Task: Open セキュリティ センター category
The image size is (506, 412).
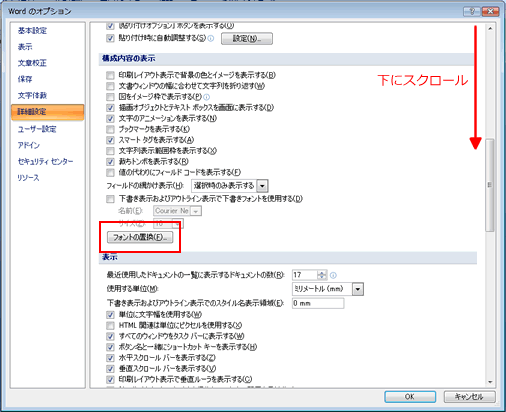Action: coord(45,162)
